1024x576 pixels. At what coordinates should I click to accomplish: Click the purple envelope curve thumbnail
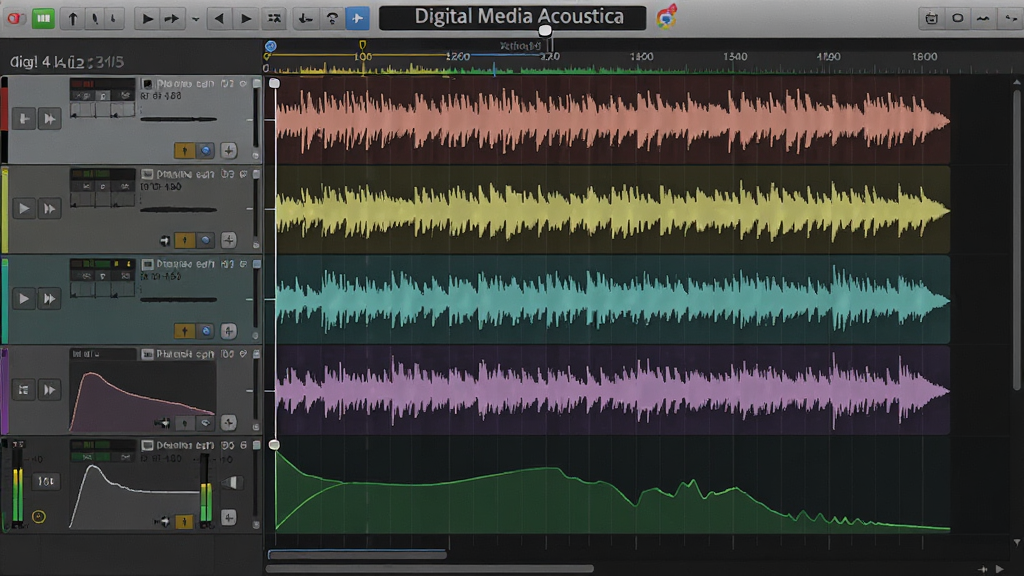tap(142, 396)
